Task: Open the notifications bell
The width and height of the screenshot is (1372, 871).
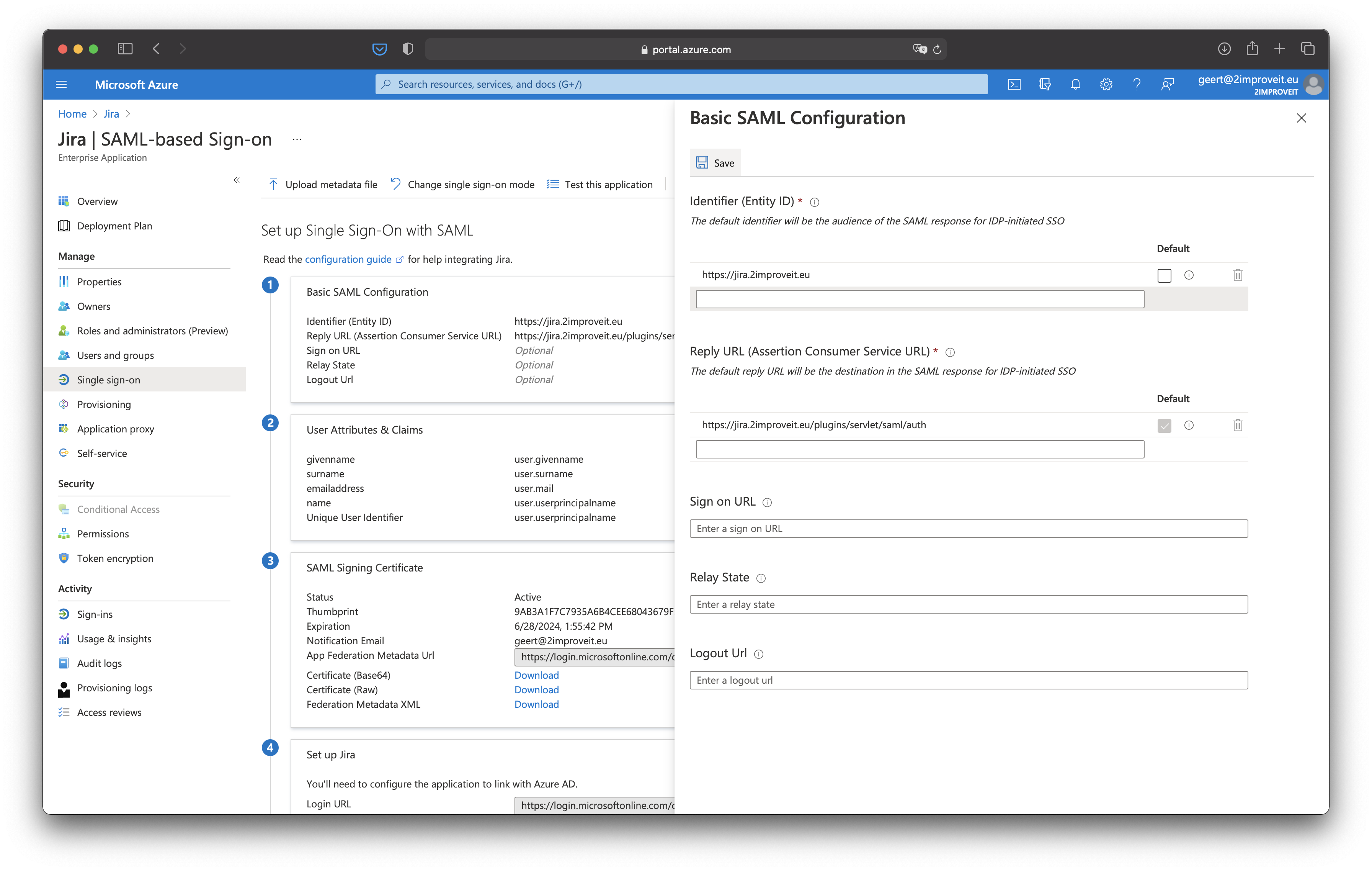Action: pos(1075,84)
